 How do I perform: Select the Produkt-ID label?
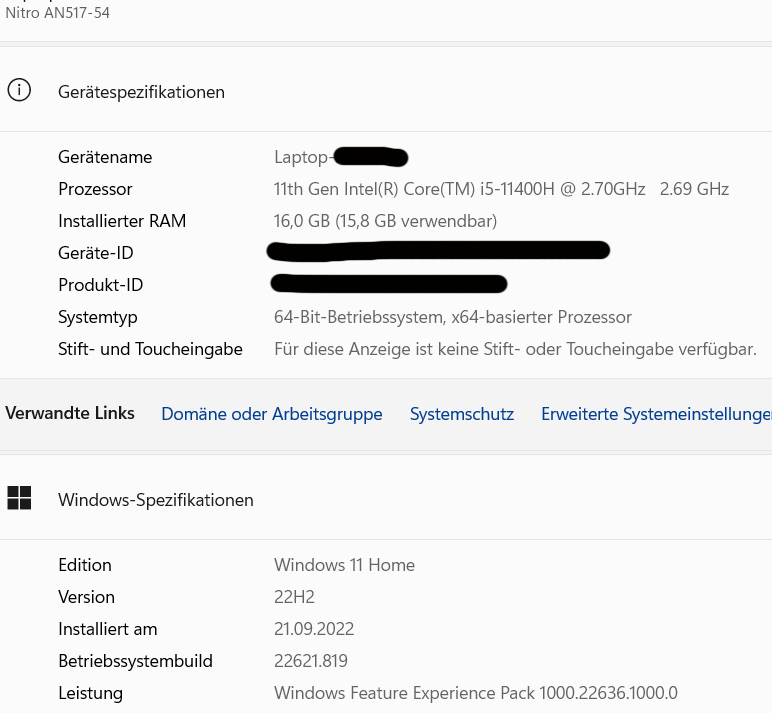tap(100, 285)
